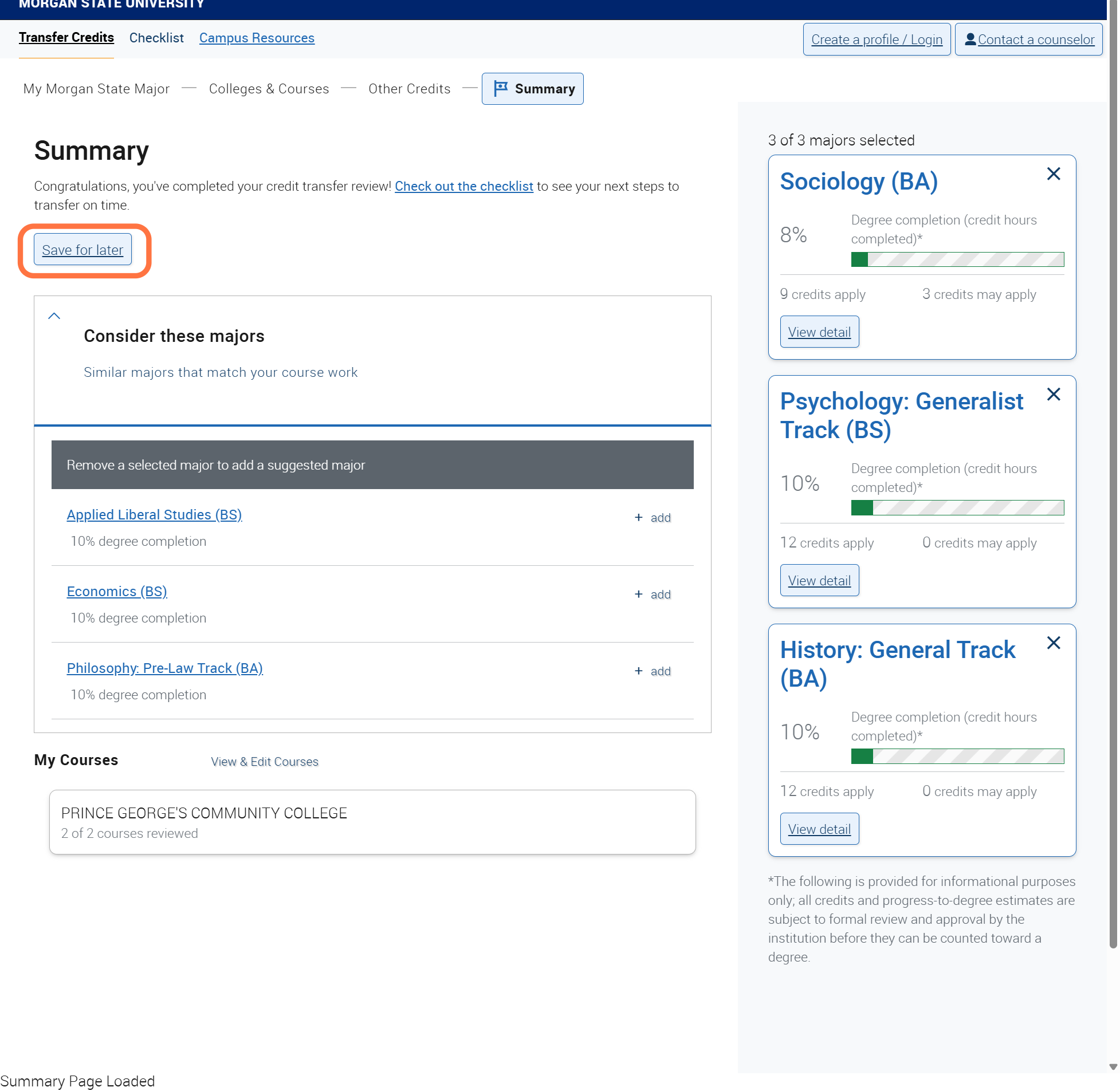Add Applied Liberal Studies (BS) major
Image resolution: width=1120 pixels, height=1091 pixels.
pyautogui.click(x=653, y=517)
